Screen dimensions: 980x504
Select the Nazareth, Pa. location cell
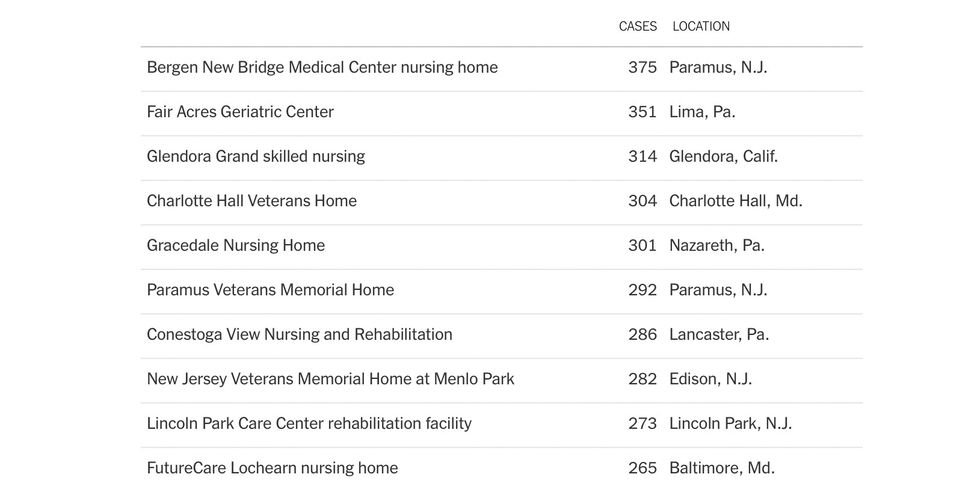(717, 245)
